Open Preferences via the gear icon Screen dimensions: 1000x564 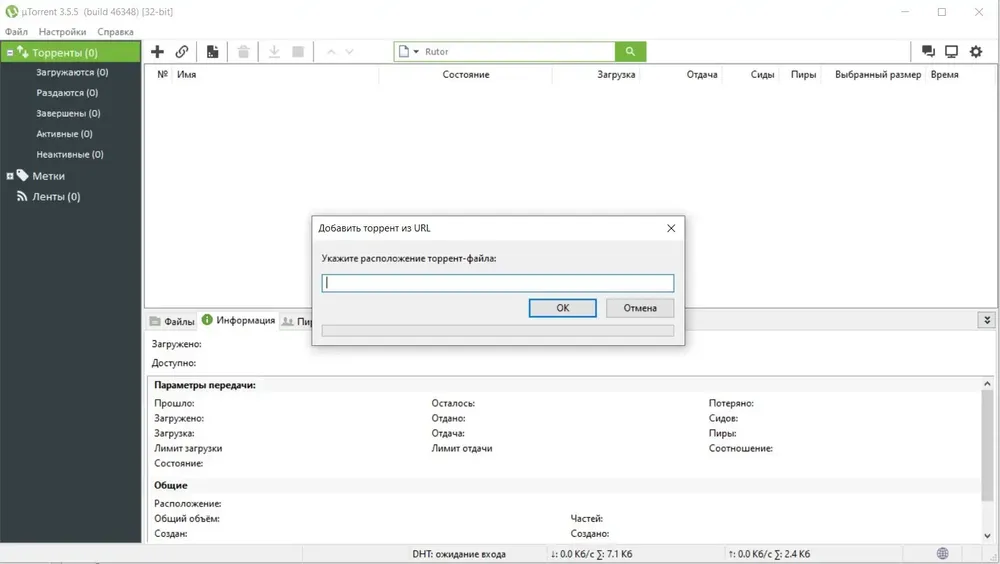(x=976, y=52)
